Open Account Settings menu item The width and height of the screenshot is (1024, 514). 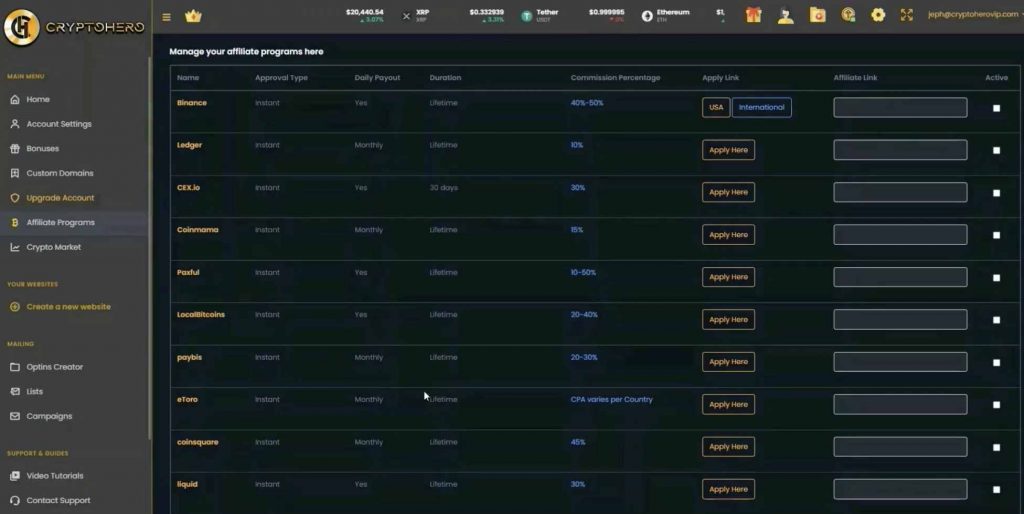click(x=59, y=124)
